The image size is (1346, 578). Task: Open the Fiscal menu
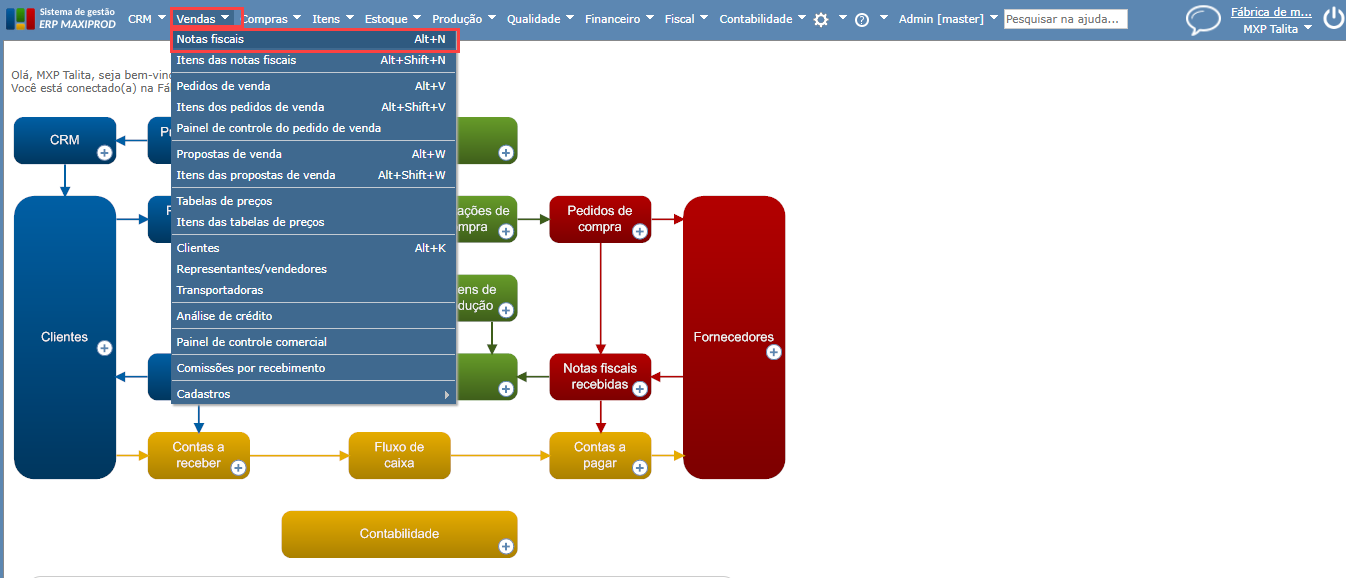pos(686,19)
